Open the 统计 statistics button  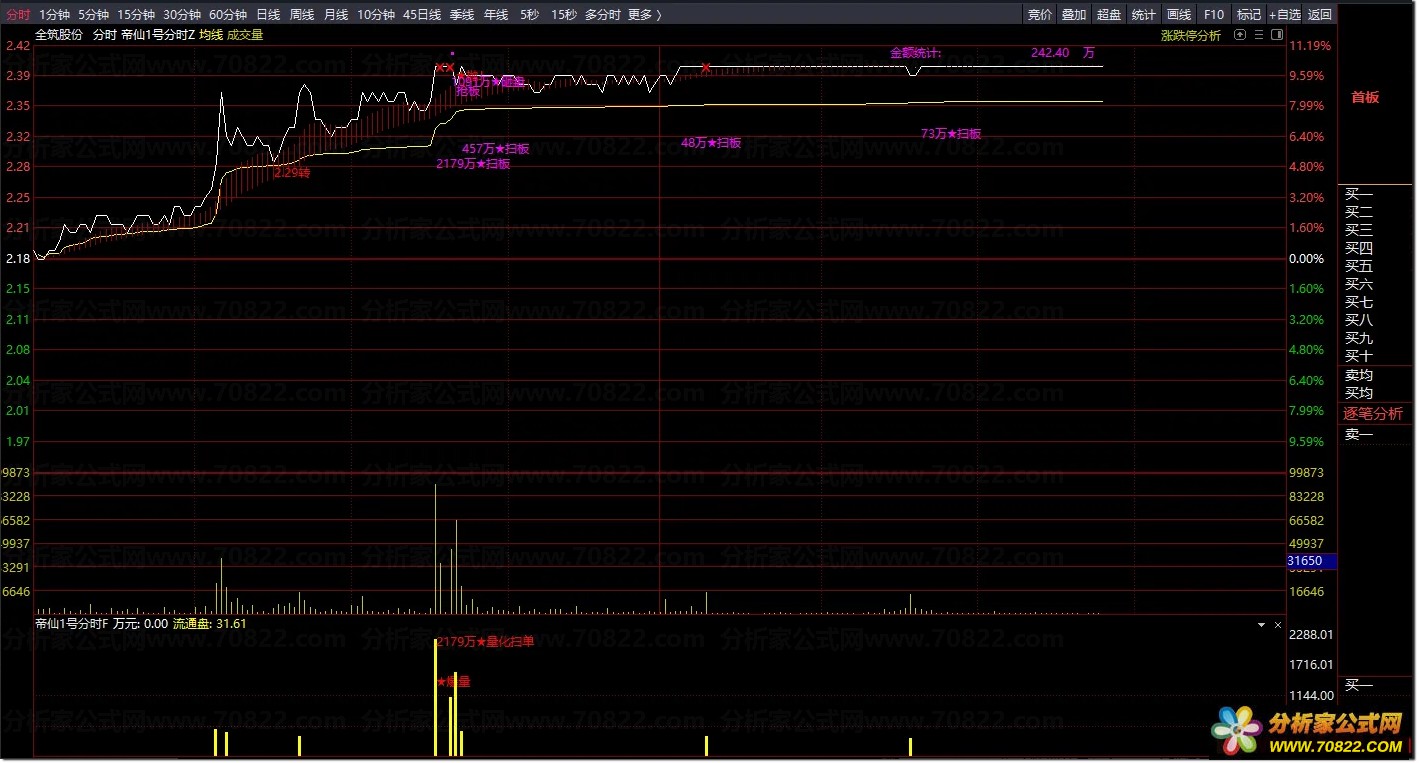[x=1143, y=14]
